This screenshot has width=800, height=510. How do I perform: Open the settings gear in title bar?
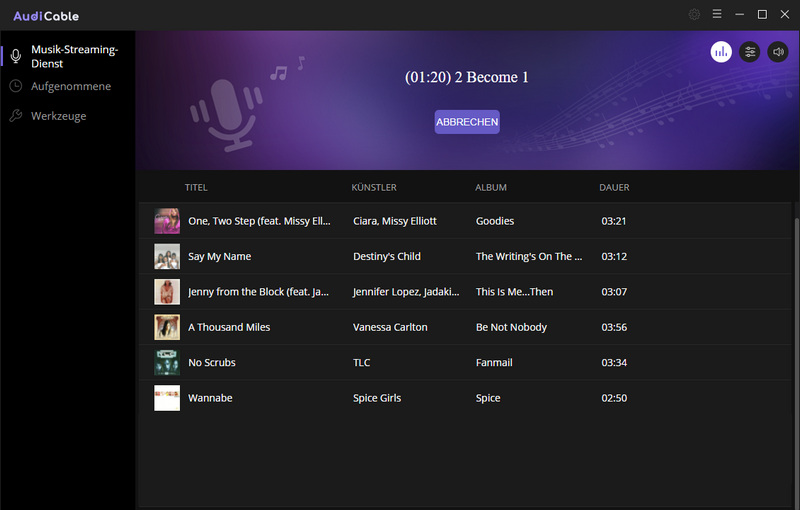pos(695,15)
